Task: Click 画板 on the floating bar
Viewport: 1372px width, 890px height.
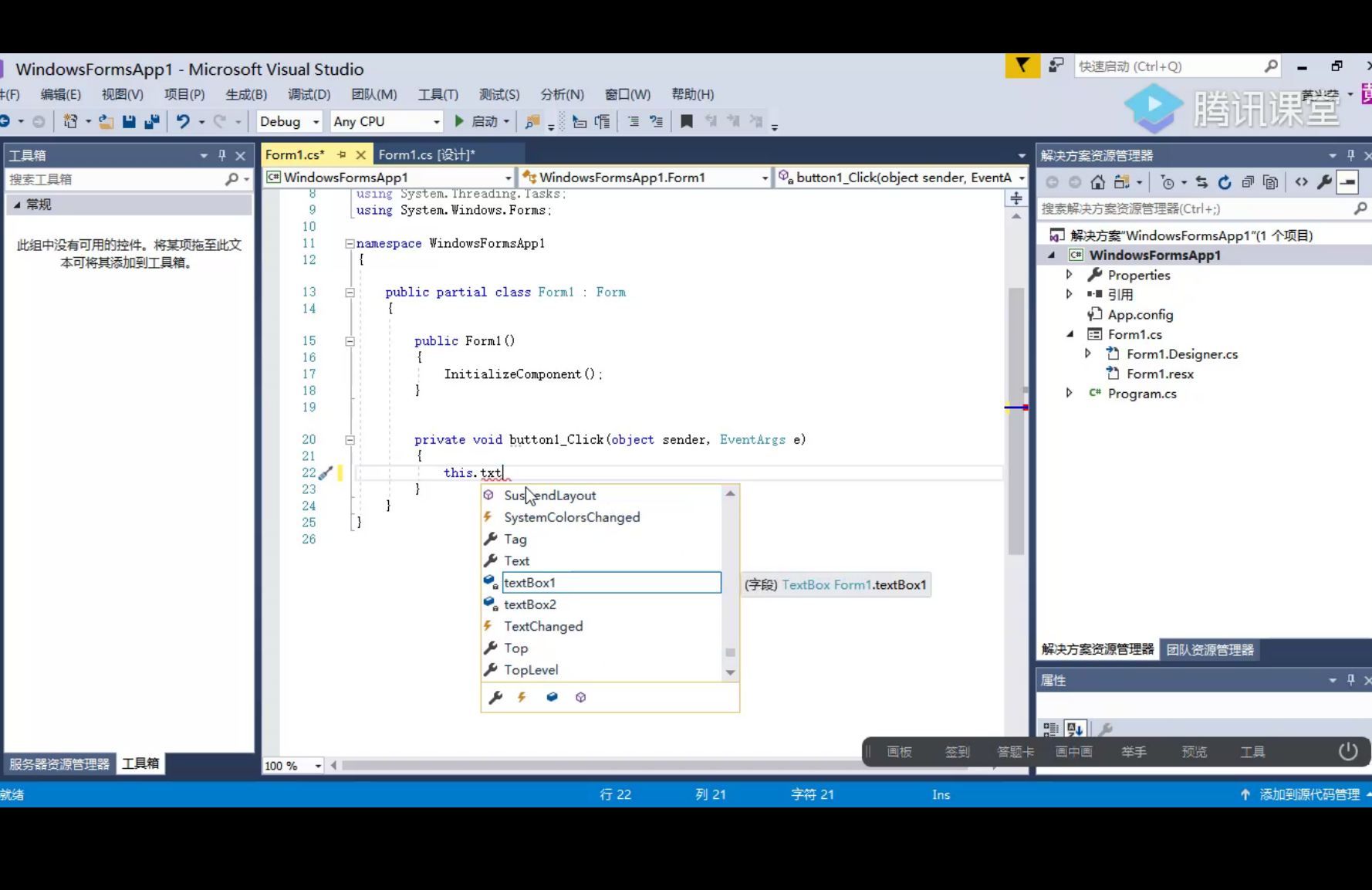Action: [x=899, y=752]
